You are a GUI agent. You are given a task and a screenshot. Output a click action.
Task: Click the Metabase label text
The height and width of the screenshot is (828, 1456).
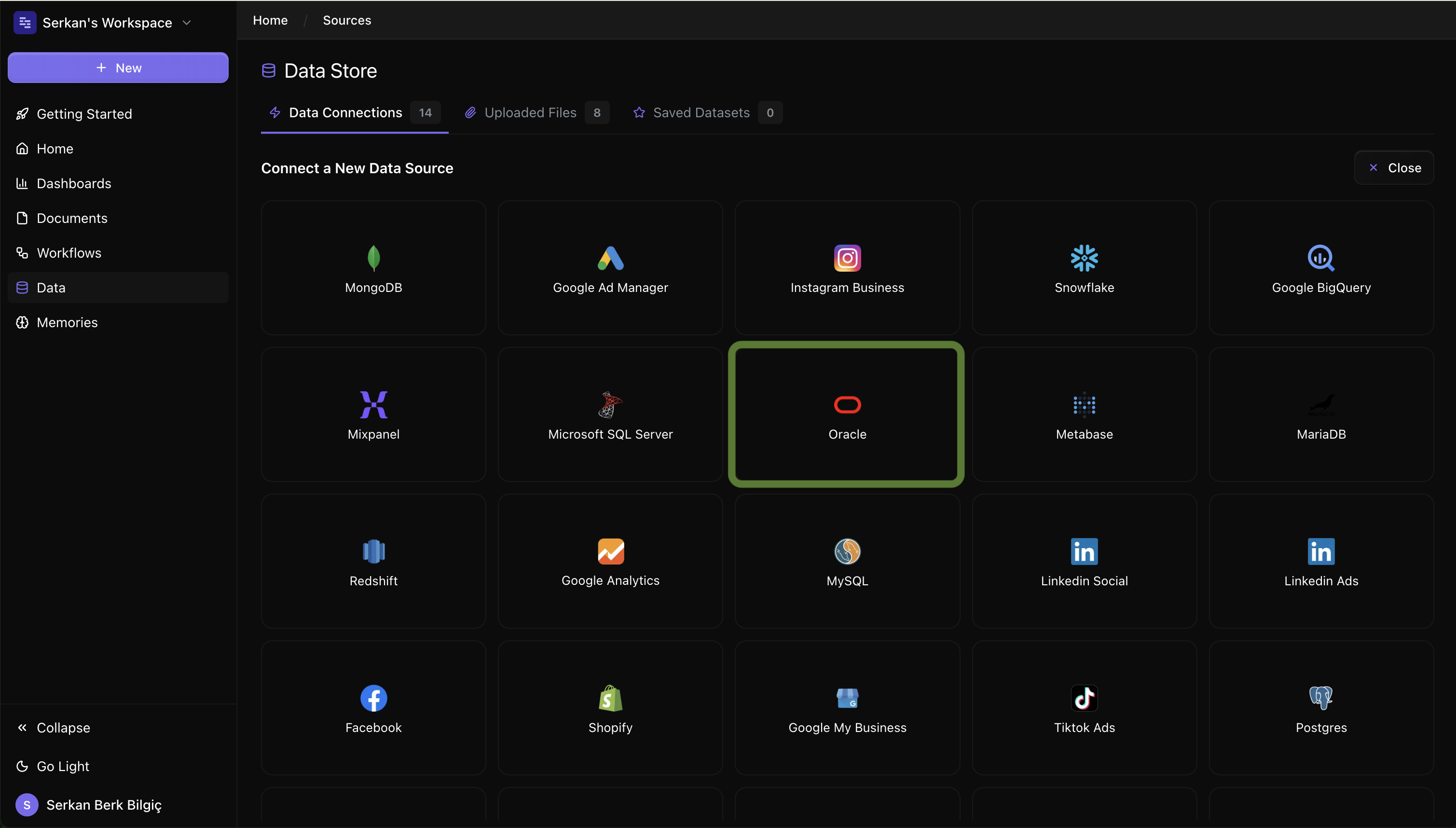click(1084, 434)
